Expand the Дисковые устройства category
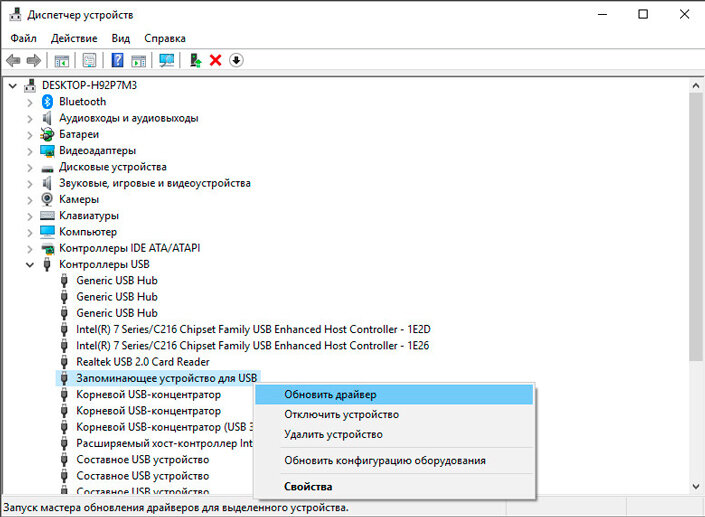 click(x=30, y=168)
